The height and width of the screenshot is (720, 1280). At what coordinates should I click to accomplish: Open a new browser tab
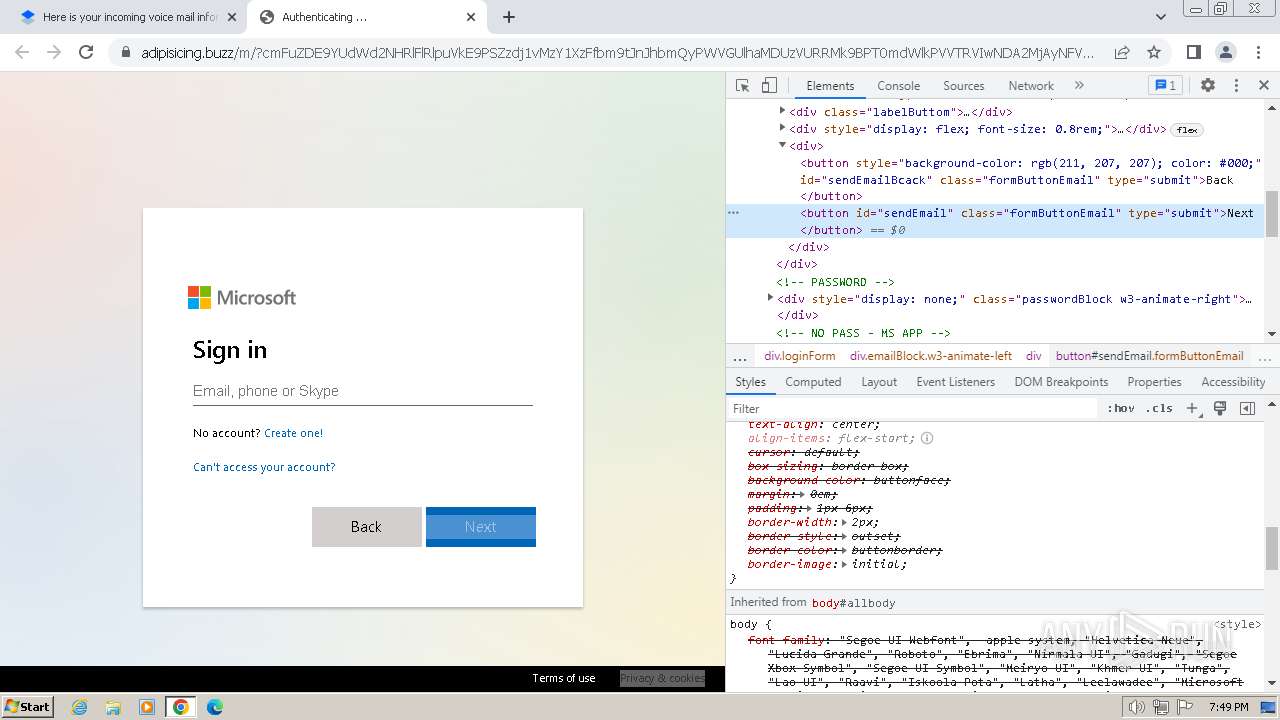point(509,17)
